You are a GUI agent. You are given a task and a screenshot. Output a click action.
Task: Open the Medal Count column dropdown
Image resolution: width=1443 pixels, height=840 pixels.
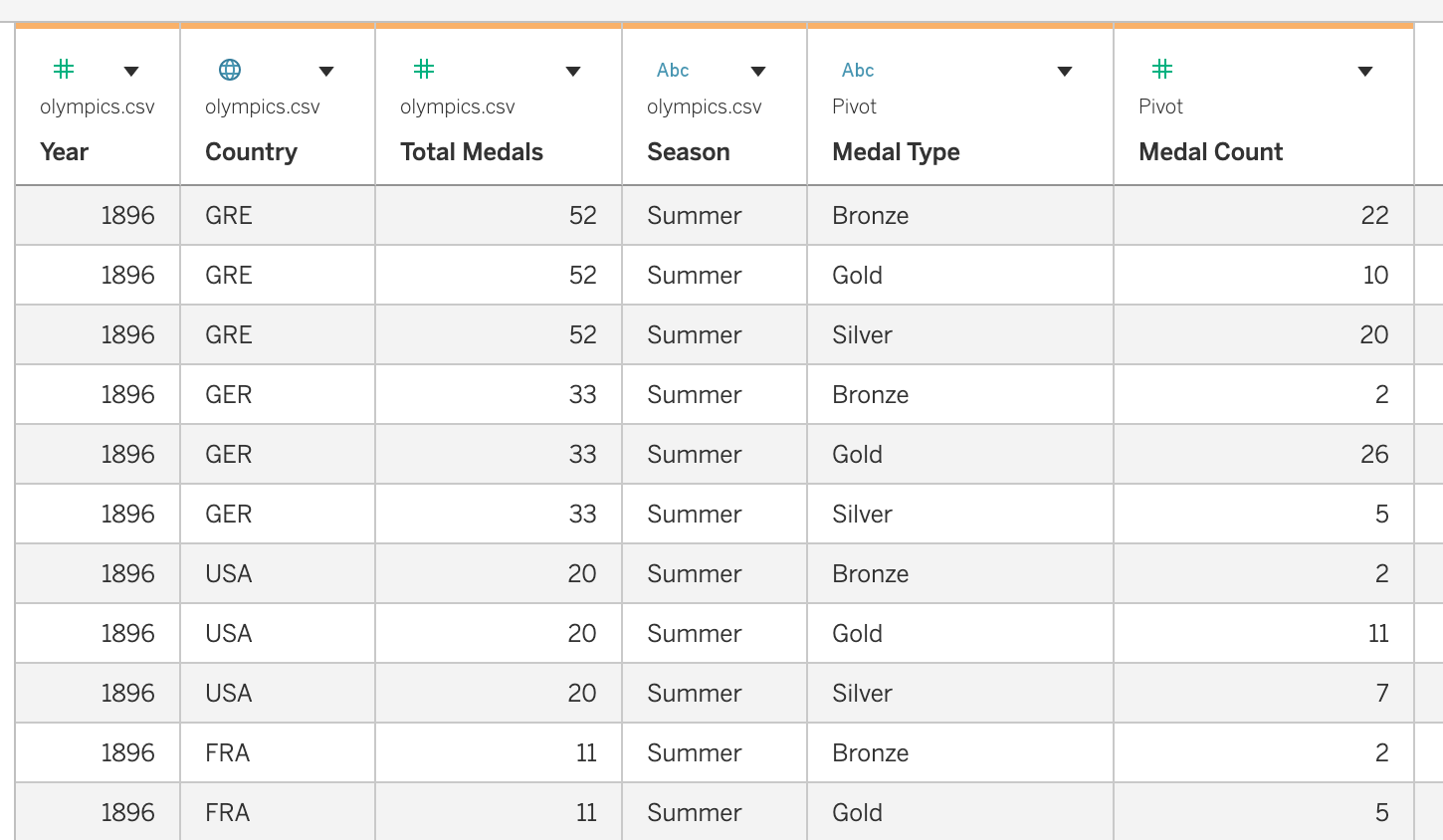tap(1365, 71)
